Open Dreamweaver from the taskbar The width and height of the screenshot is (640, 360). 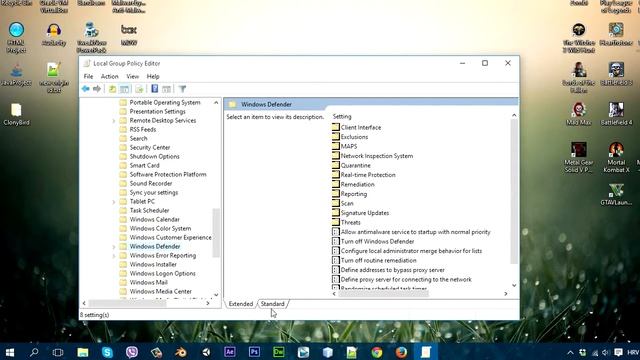tap(279, 352)
